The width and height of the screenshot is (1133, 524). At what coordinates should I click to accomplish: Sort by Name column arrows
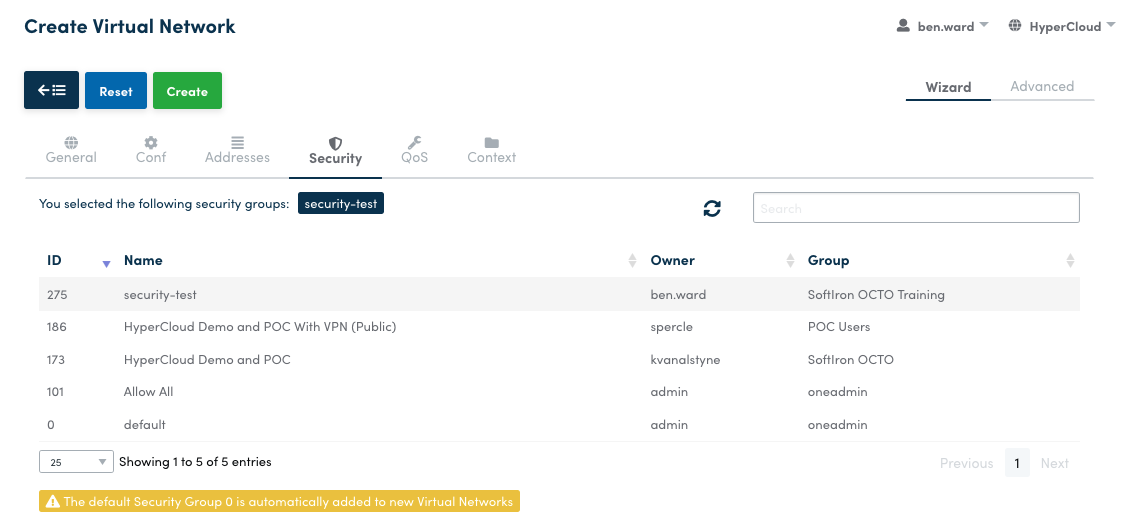pyautogui.click(x=632, y=261)
